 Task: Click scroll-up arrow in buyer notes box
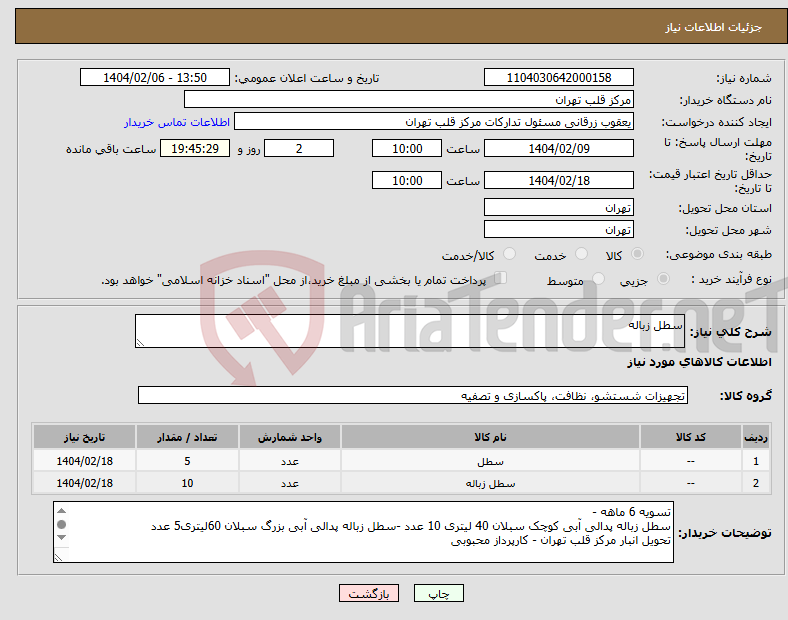click(x=61, y=511)
